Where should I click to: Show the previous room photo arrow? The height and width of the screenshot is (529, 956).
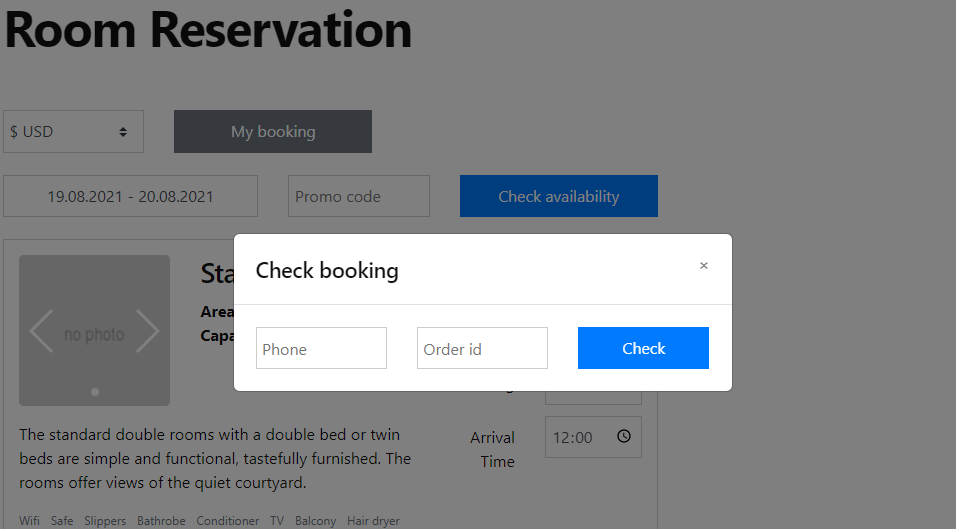[41, 331]
